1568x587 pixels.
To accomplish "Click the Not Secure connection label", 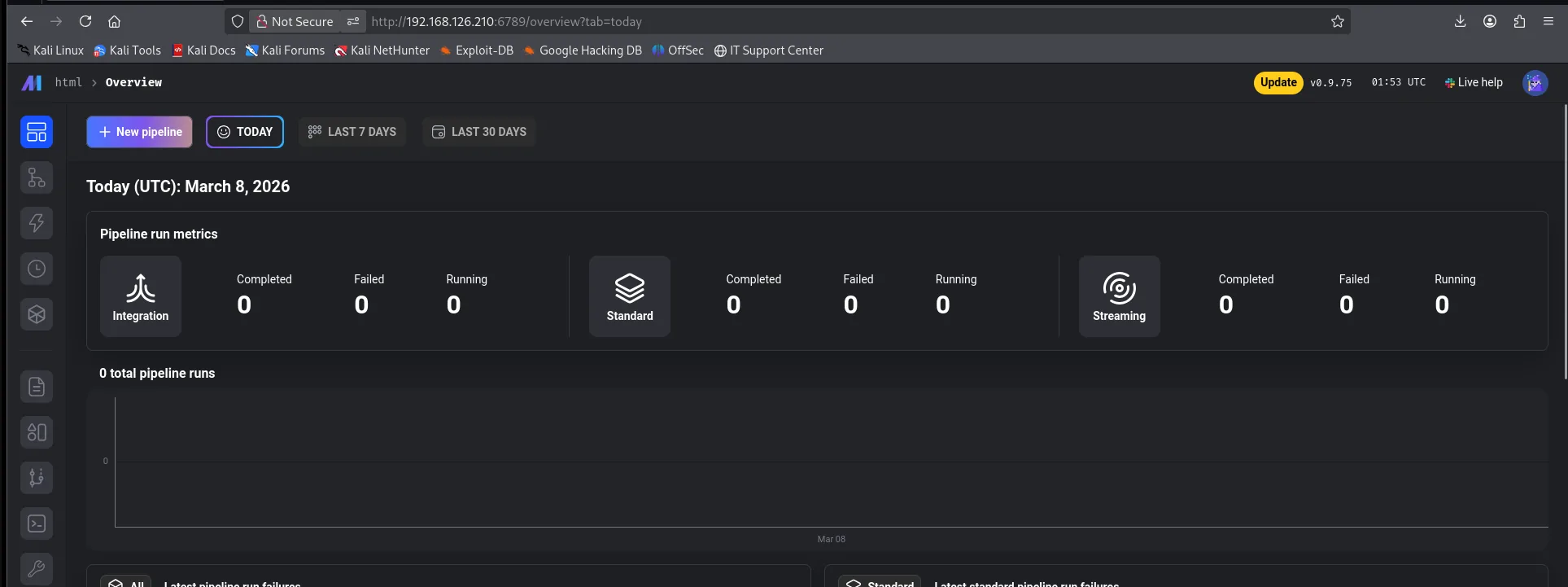I will pos(295,21).
